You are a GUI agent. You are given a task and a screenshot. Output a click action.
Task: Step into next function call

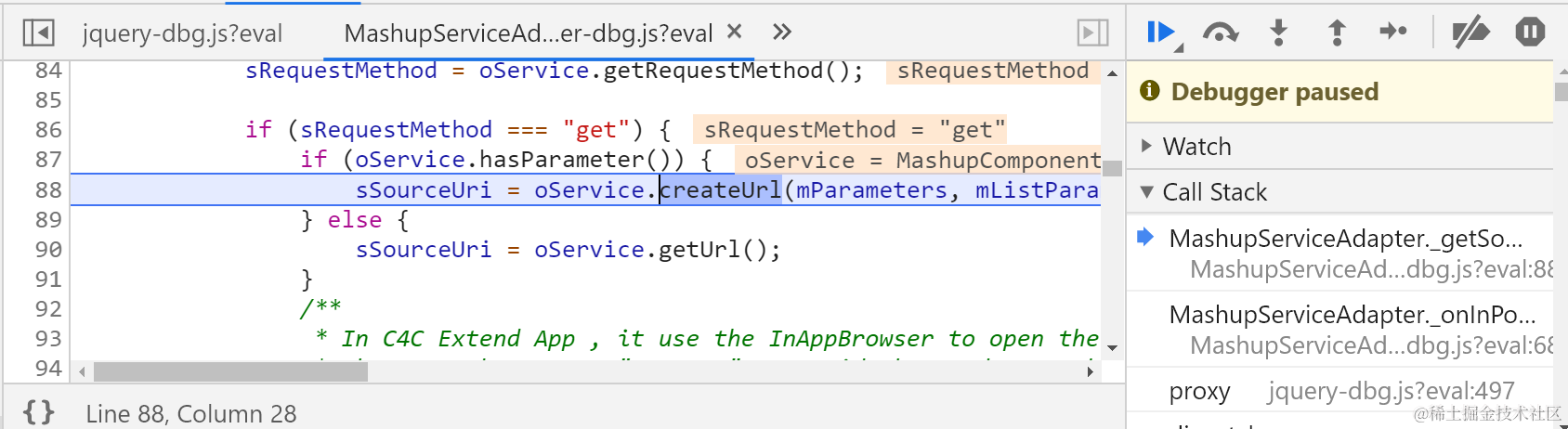[x=1279, y=32]
